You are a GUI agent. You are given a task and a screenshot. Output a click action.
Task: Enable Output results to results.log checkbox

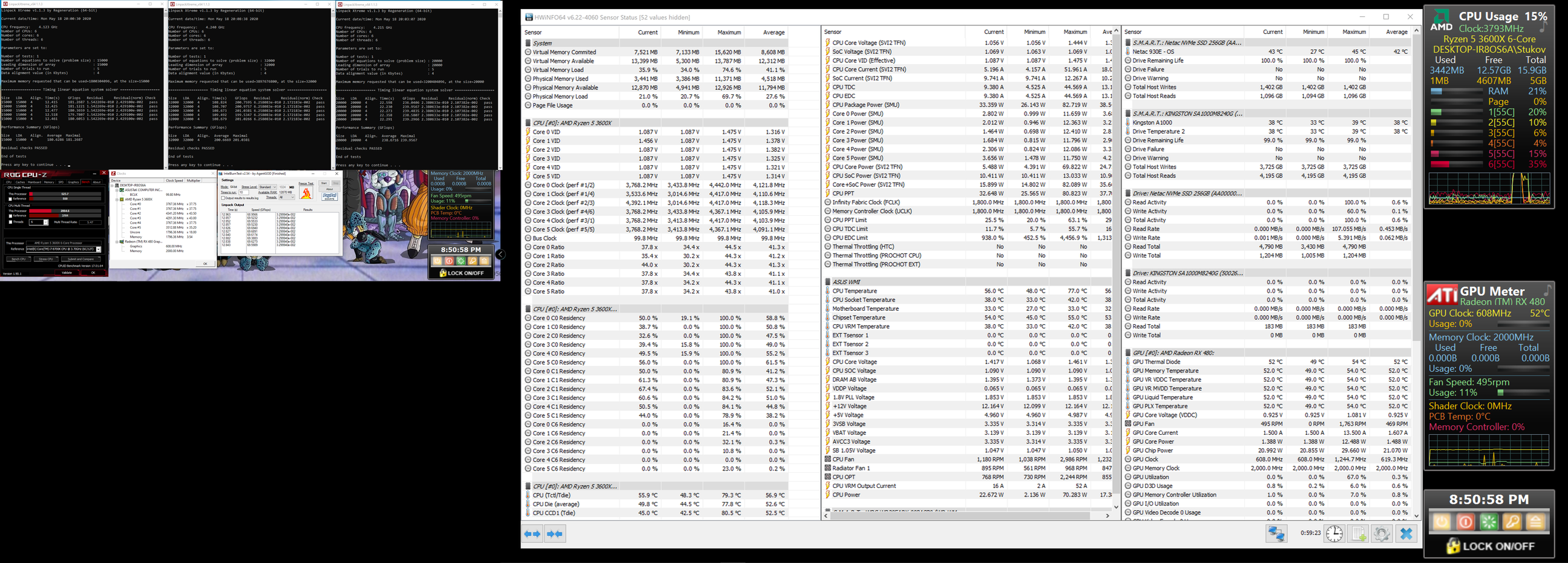(223, 198)
